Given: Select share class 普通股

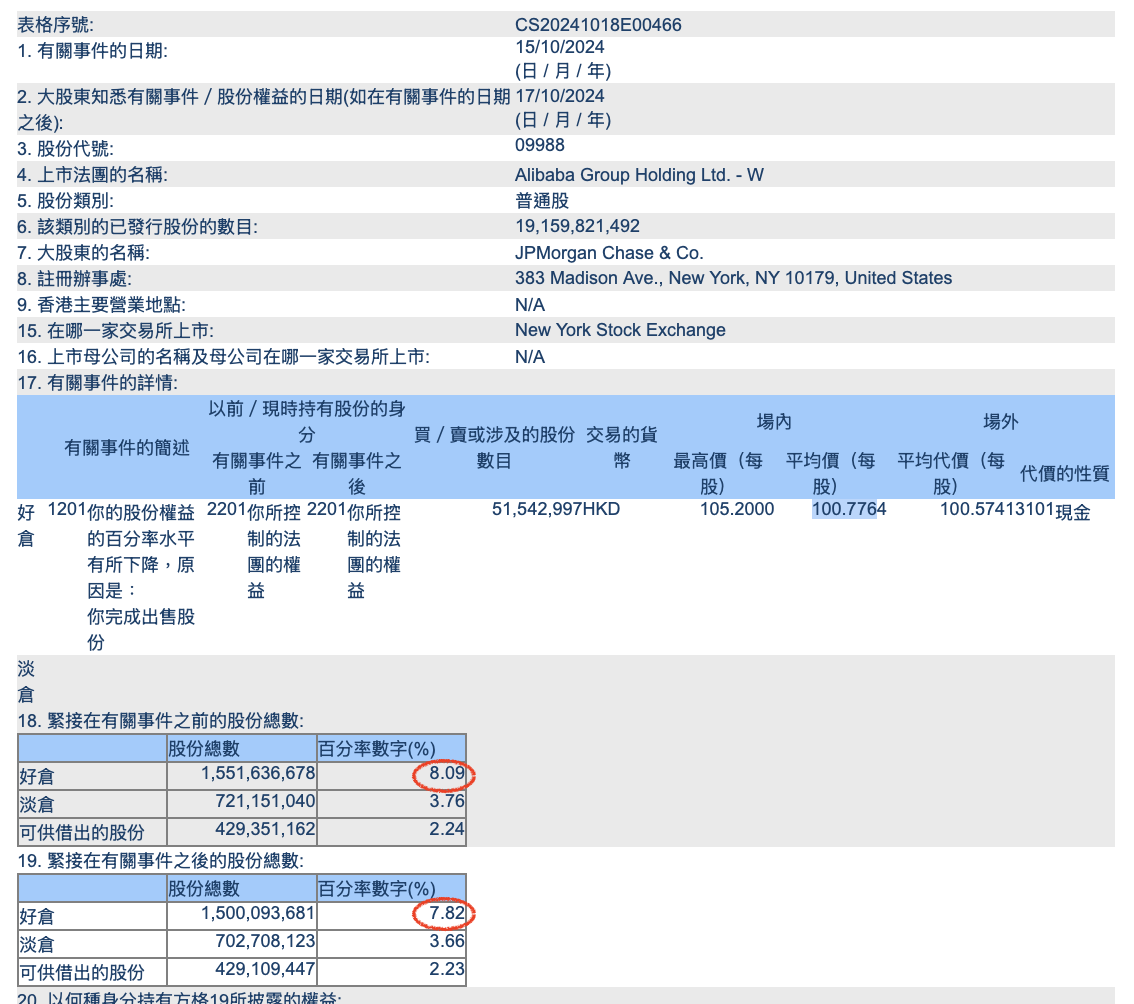Looking at the screenshot, I should (x=542, y=200).
